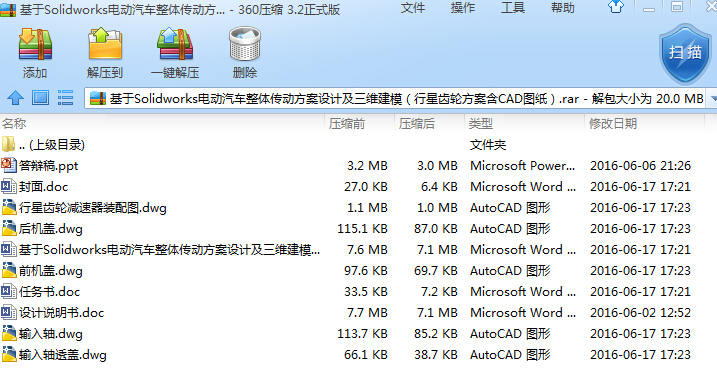Click the rar archive icon in path bar

coord(98,98)
